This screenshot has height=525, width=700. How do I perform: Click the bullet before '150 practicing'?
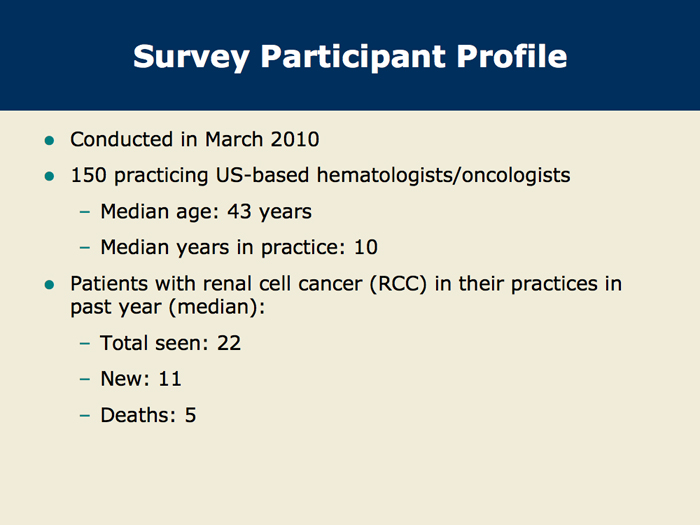49,177
